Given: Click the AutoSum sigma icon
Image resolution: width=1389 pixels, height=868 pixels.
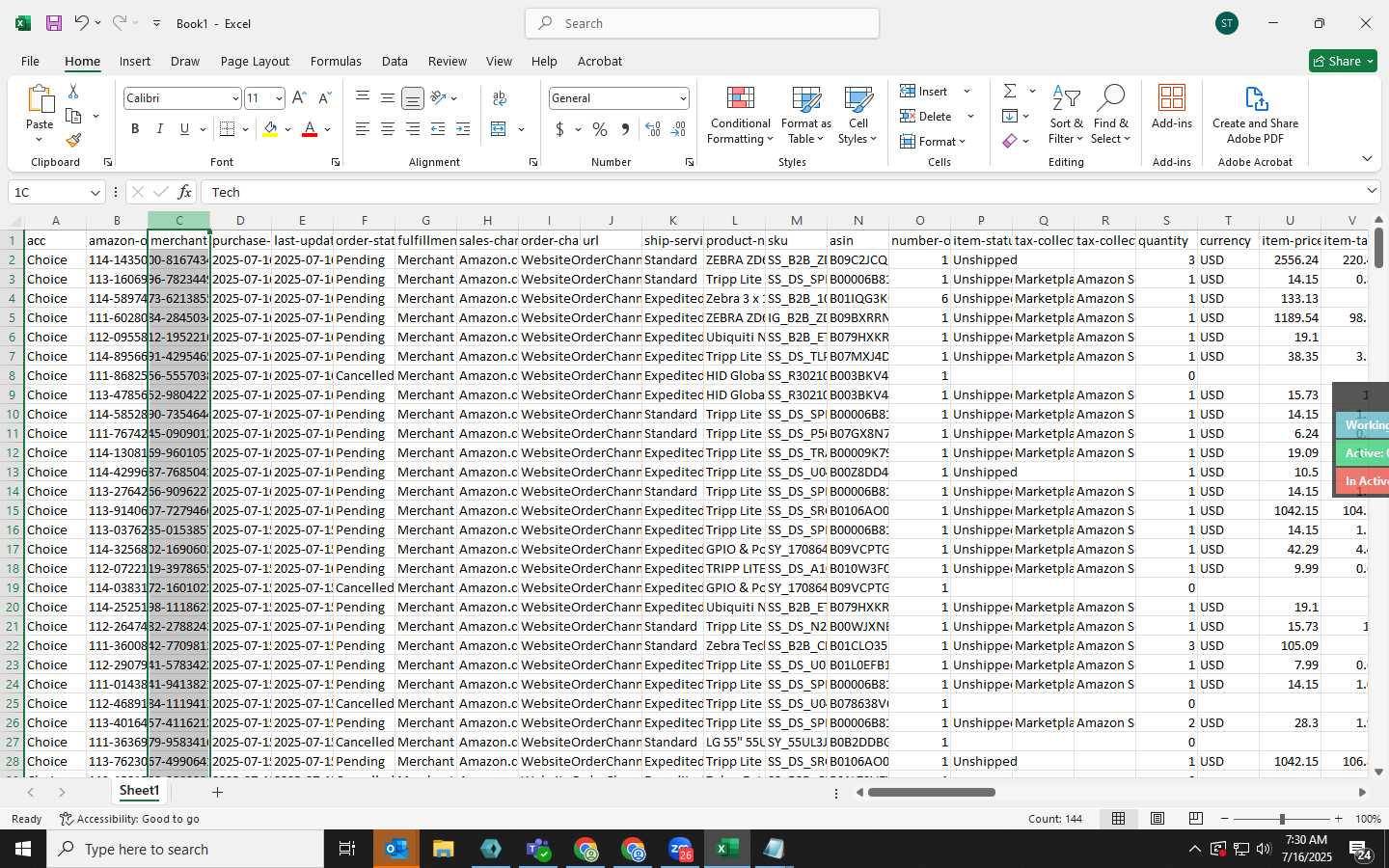Looking at the screenshot, I should tap(1010, 91).
